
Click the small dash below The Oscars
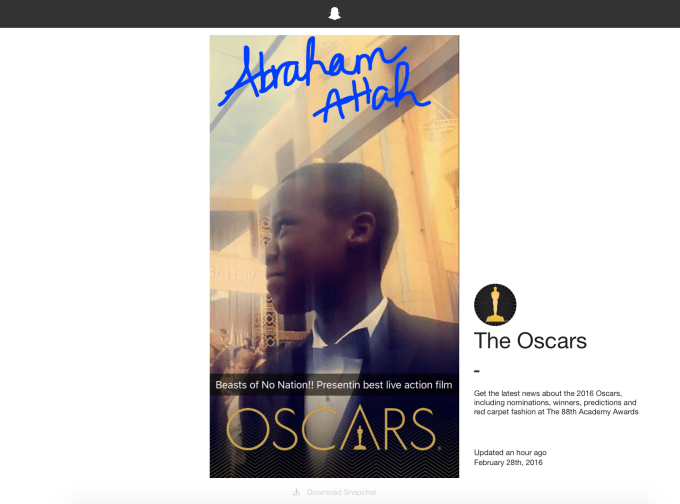(x=477, y=371)
